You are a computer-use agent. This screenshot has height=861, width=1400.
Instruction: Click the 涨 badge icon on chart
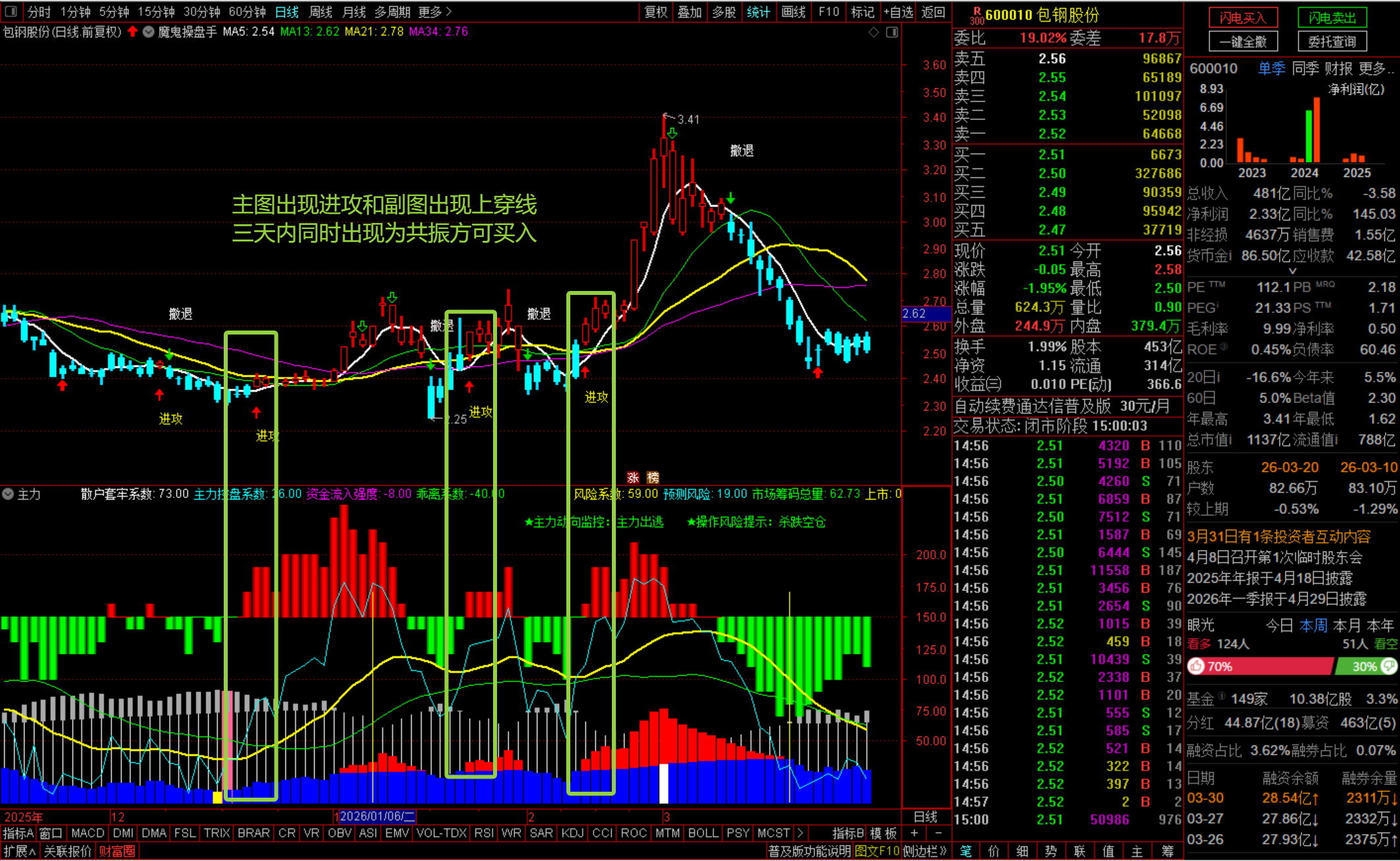(633, 478)
